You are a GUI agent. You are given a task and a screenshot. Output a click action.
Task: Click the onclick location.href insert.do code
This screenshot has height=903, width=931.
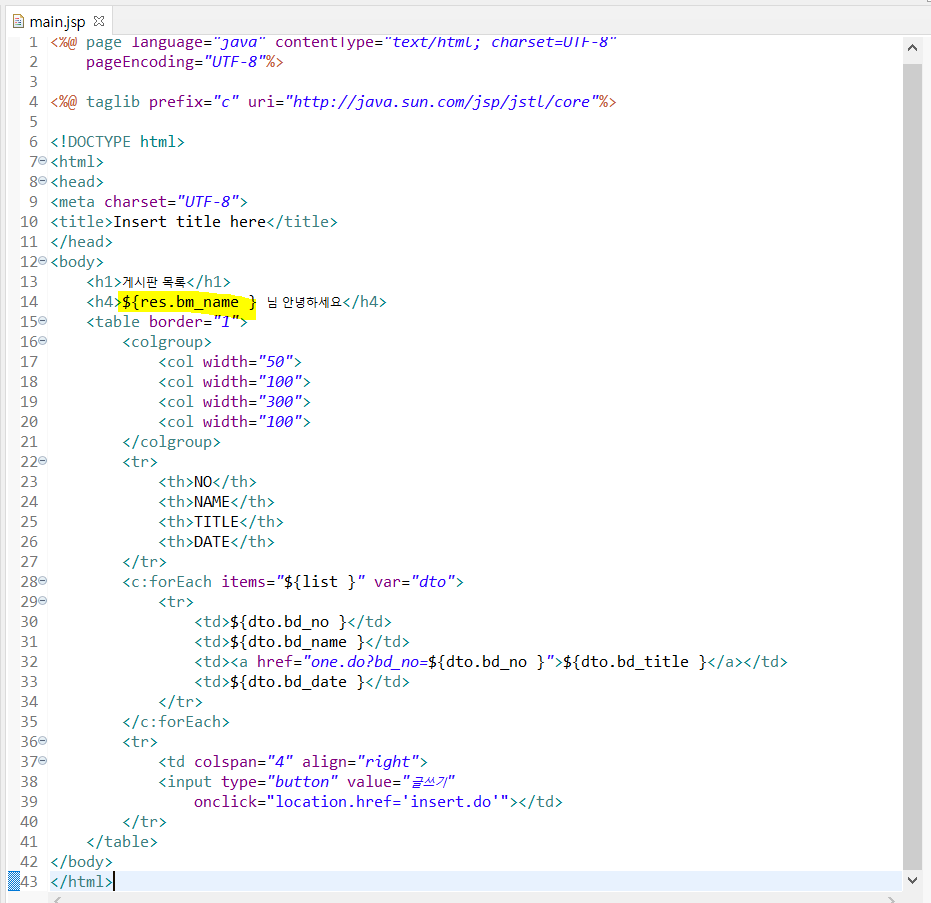pos(352,802)
